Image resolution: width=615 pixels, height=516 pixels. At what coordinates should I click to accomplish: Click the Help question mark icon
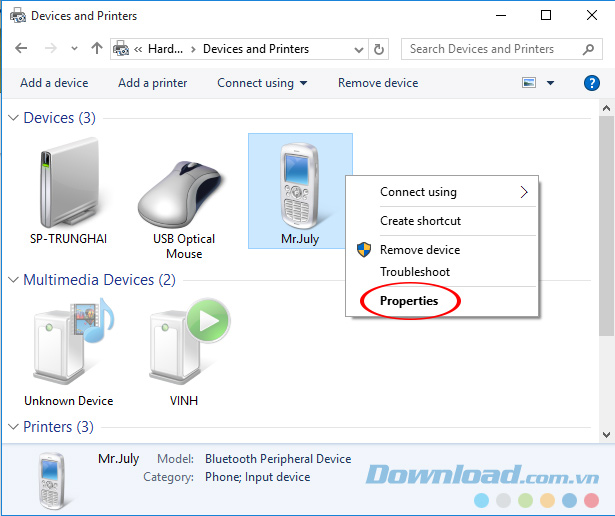point(591,83)
